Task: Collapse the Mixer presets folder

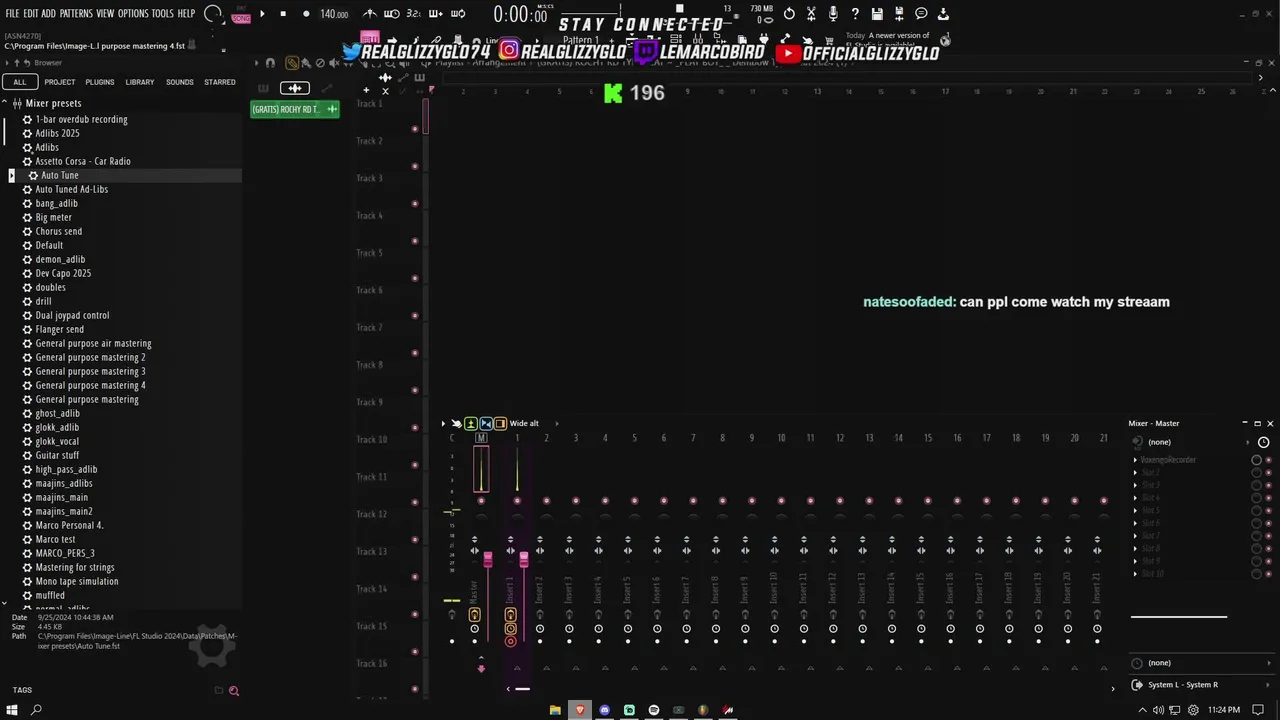Action: [x=4, y=103]
